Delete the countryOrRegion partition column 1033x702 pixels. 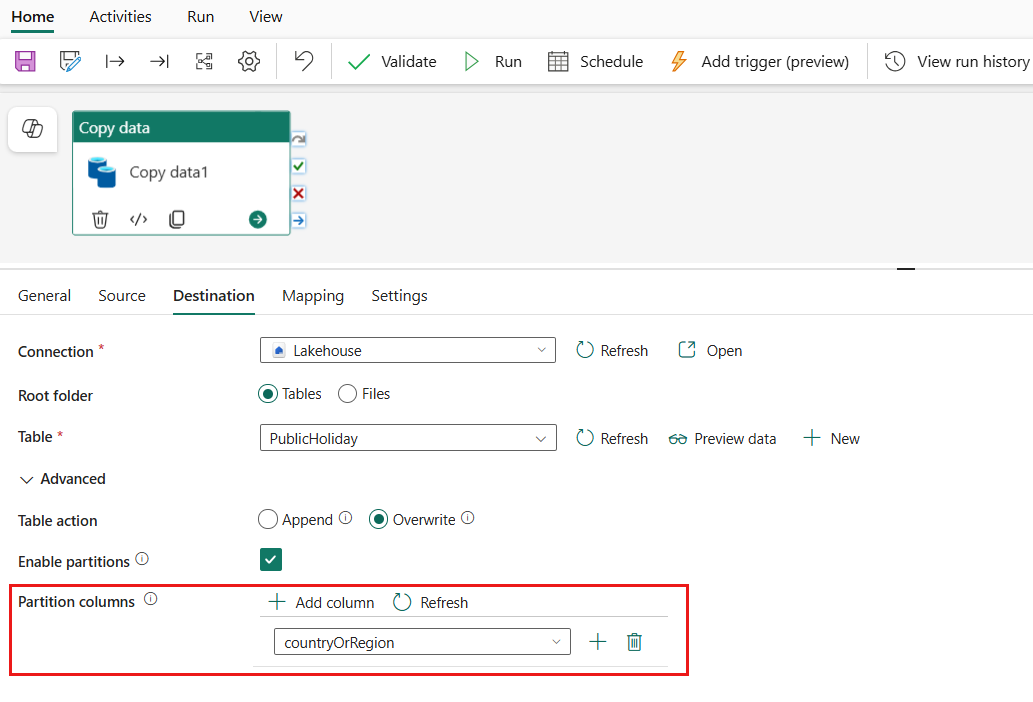(x=634, y=642)
